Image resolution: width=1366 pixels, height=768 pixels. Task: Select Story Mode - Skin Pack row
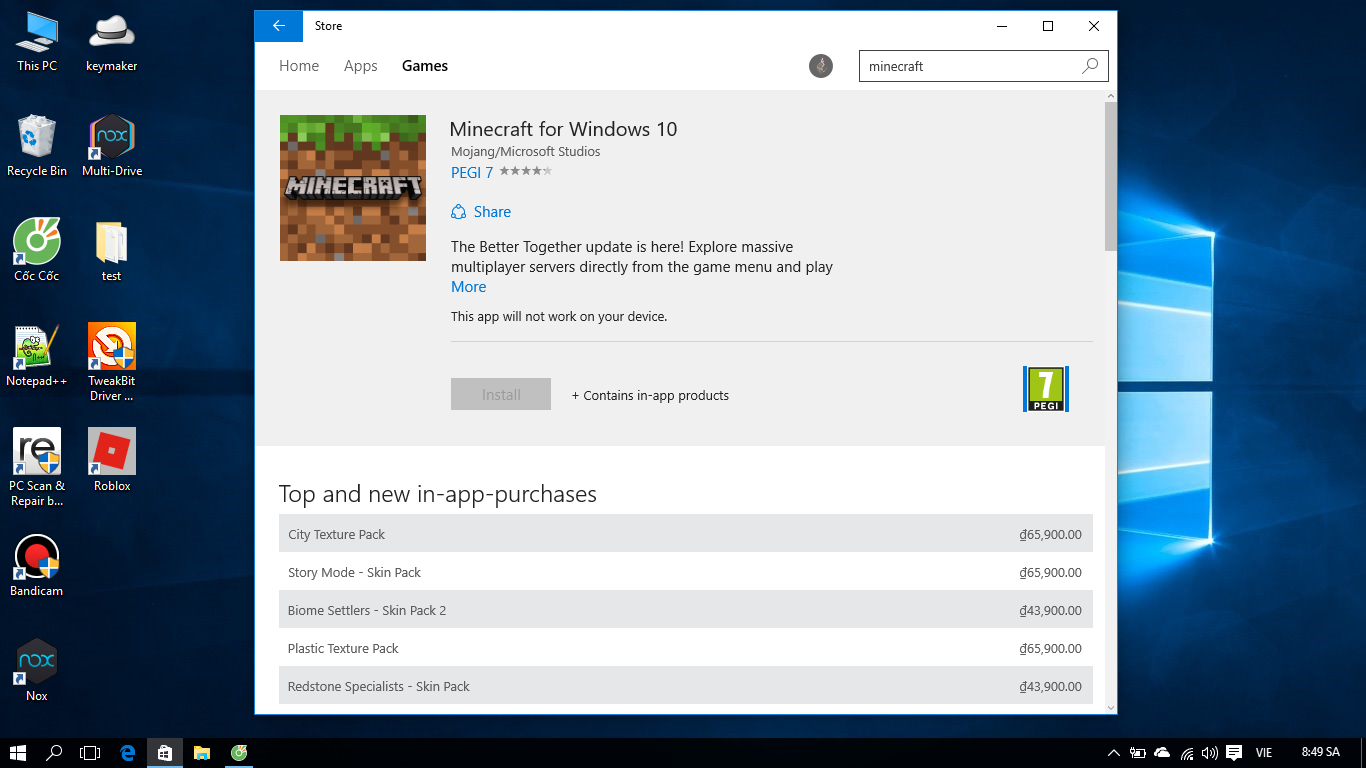686,572
